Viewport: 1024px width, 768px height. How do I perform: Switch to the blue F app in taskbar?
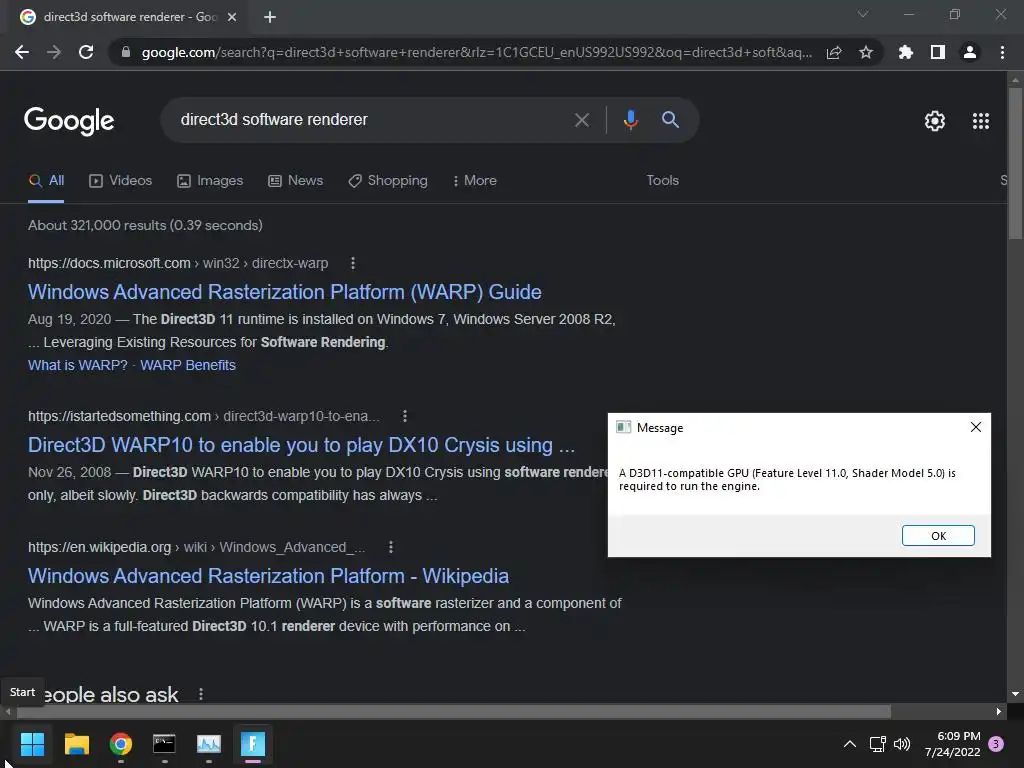tap(253, 744)
